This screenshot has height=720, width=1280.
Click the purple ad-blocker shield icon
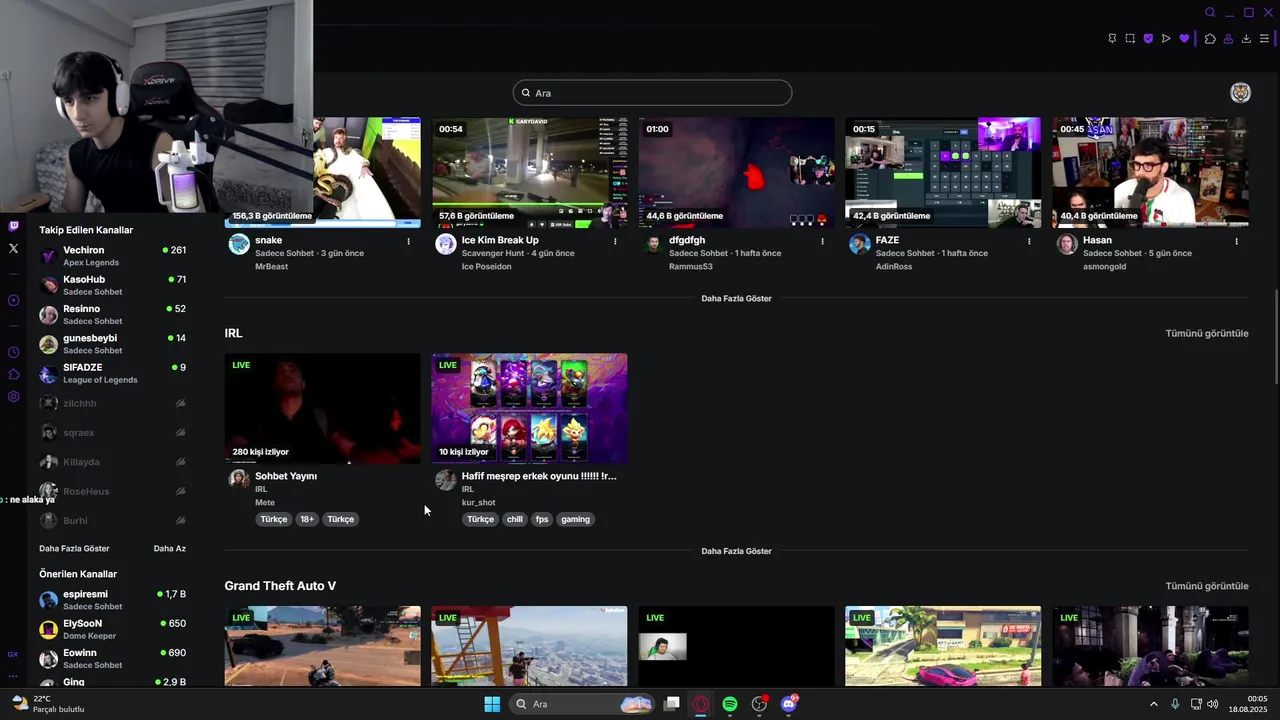[x=1148, y=38]
